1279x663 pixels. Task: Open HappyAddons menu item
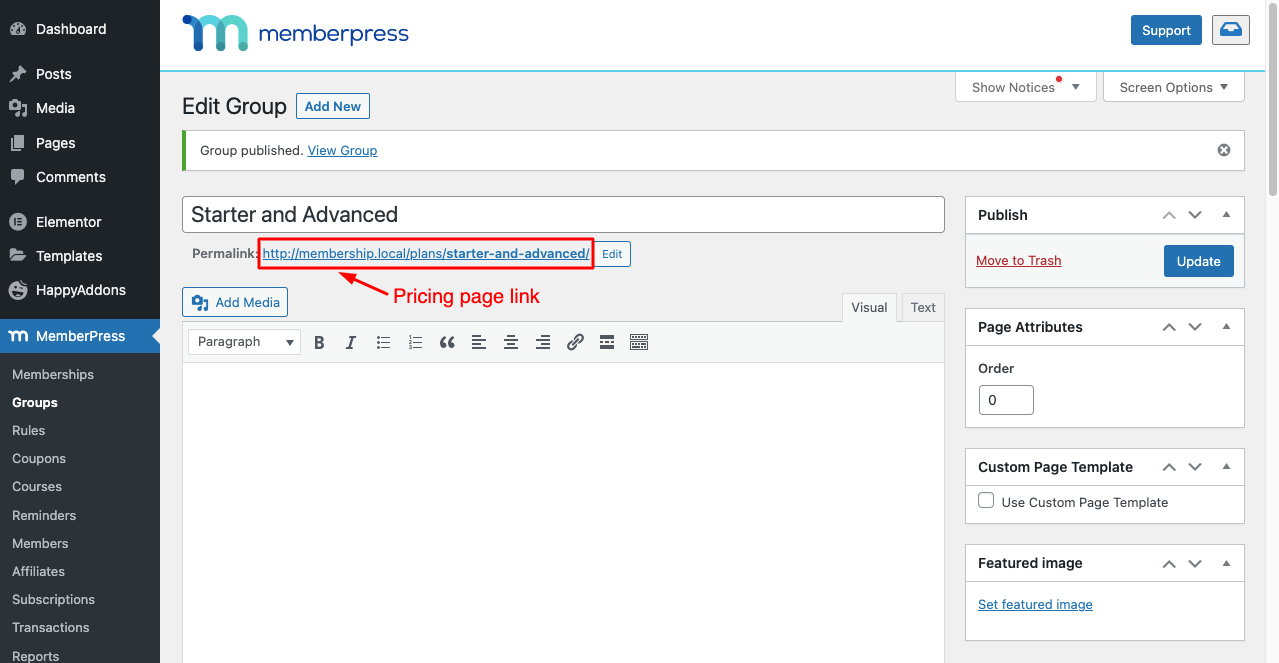80,290
